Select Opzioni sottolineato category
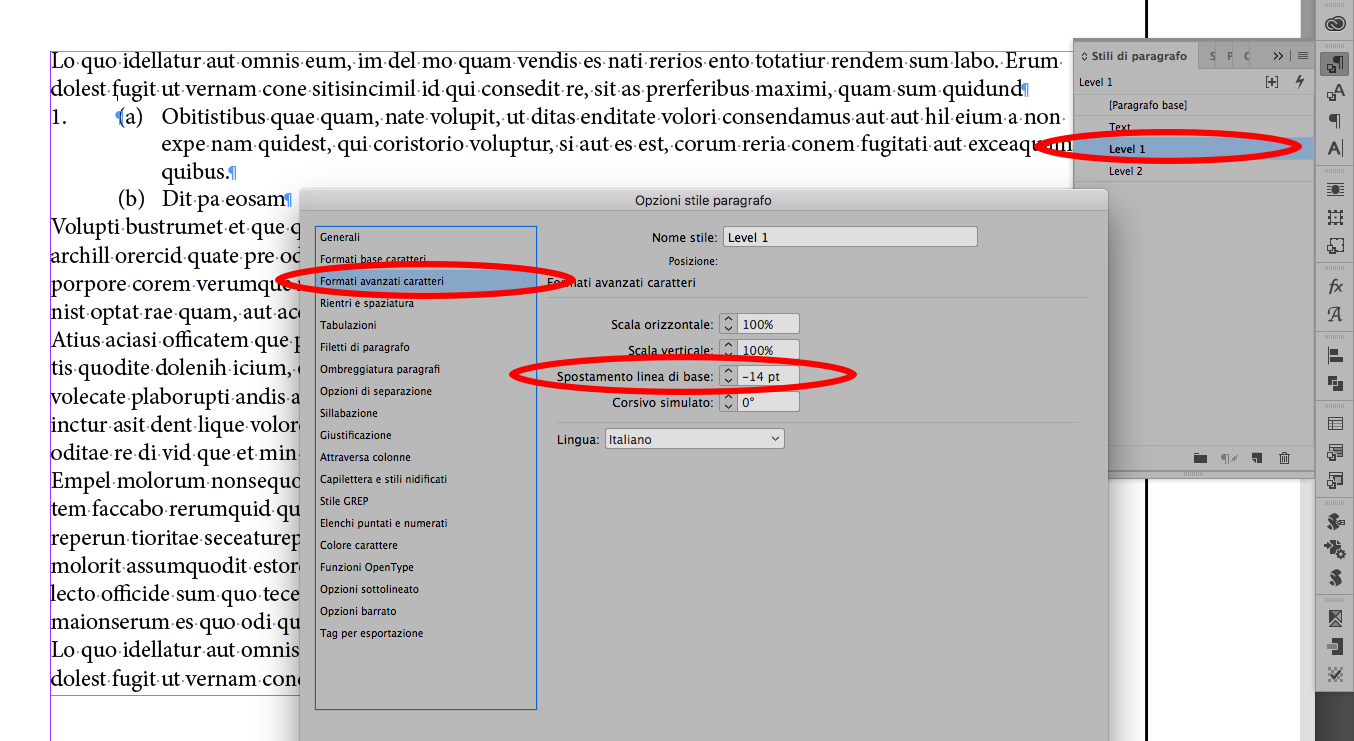1354x741 pixels. point(425,589)
